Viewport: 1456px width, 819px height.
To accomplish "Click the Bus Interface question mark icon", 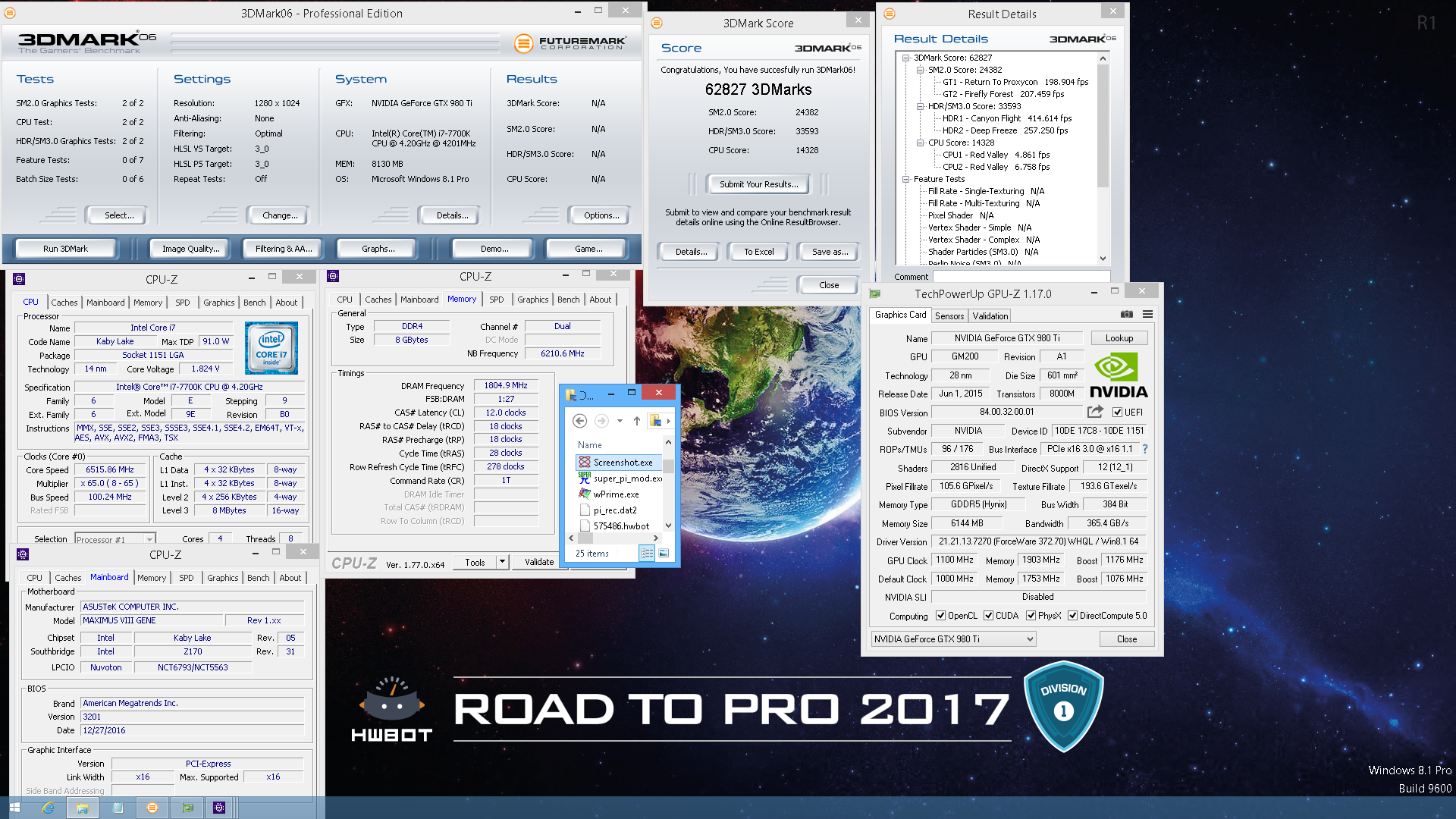I will click(x=1145, y=449).
